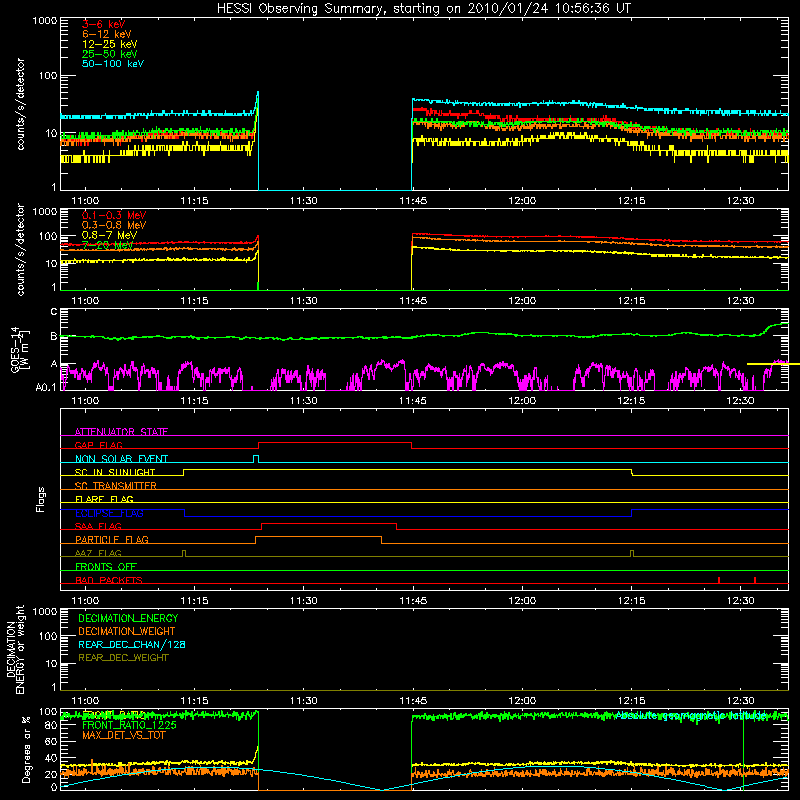Screen dimensions: 800x800
Task: Select the FRONT_RATIO_1225 legend label
Action: [x=129, y=725]
